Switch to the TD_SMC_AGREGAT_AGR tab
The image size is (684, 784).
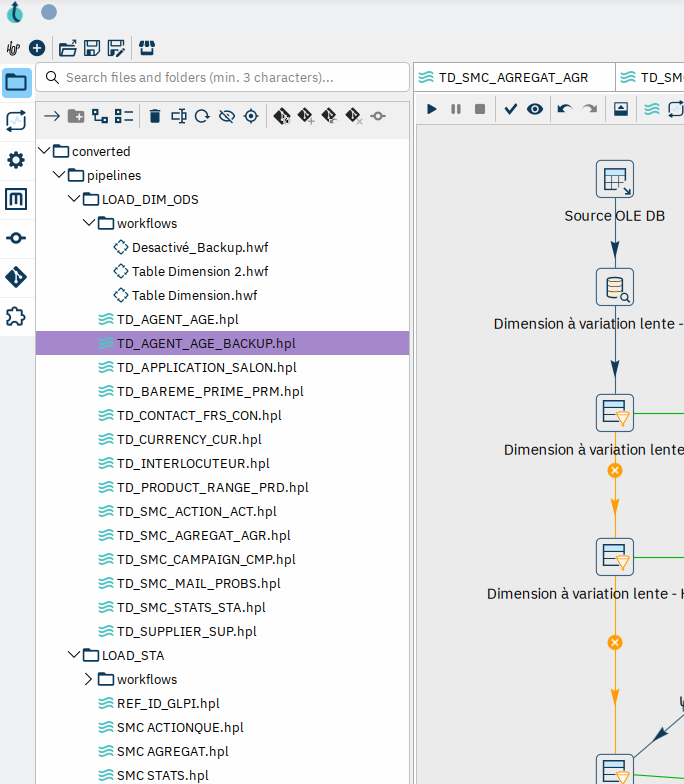(x=514, y=78)
